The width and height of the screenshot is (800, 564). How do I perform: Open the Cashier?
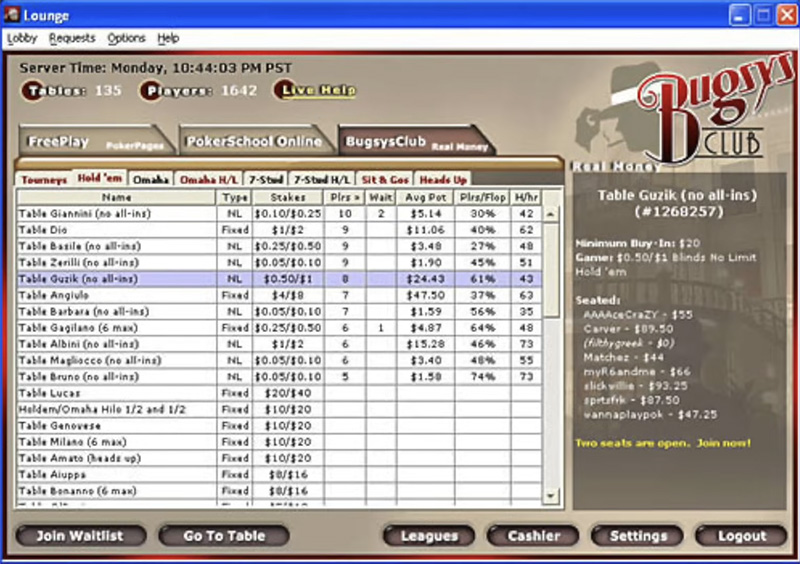point(533,536)
